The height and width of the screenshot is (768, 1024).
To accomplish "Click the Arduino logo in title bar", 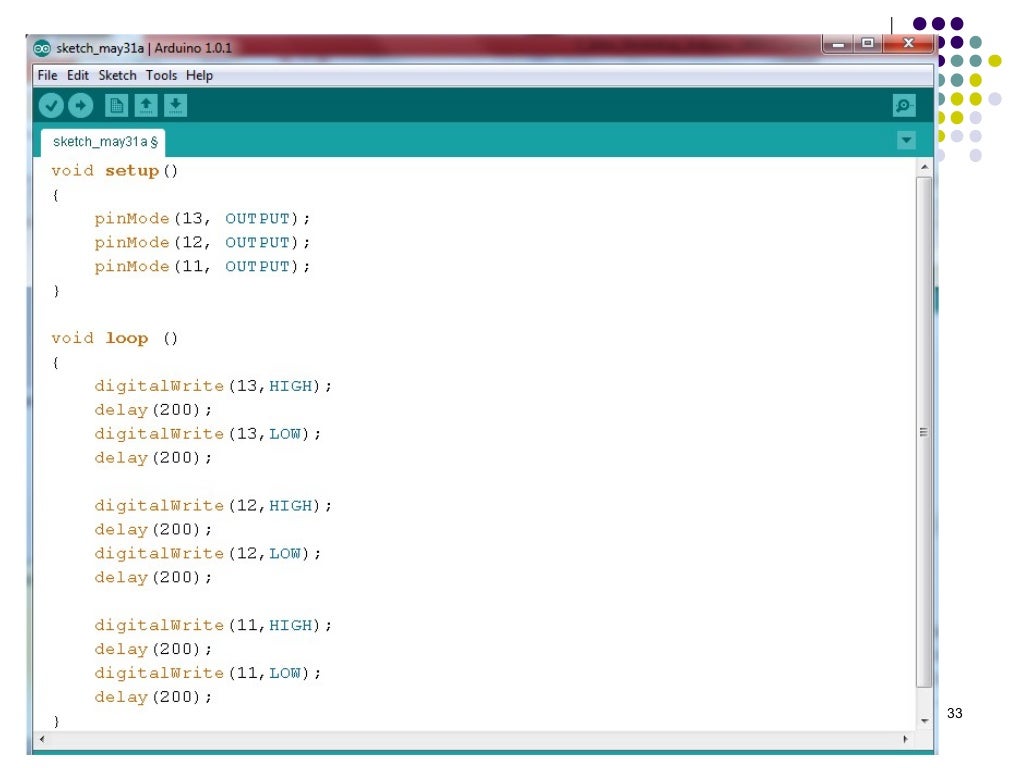I will pyautogui.click(x=42, y=48).
